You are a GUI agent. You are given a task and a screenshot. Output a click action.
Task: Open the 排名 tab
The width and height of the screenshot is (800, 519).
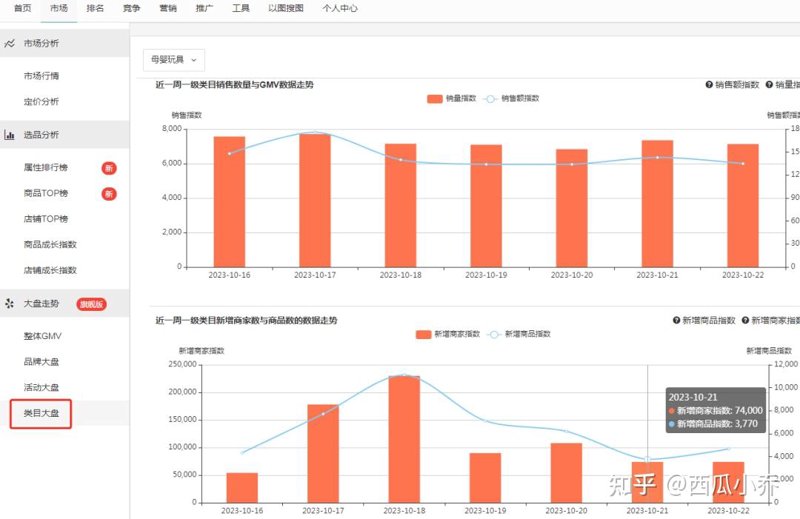click(95, 8)
